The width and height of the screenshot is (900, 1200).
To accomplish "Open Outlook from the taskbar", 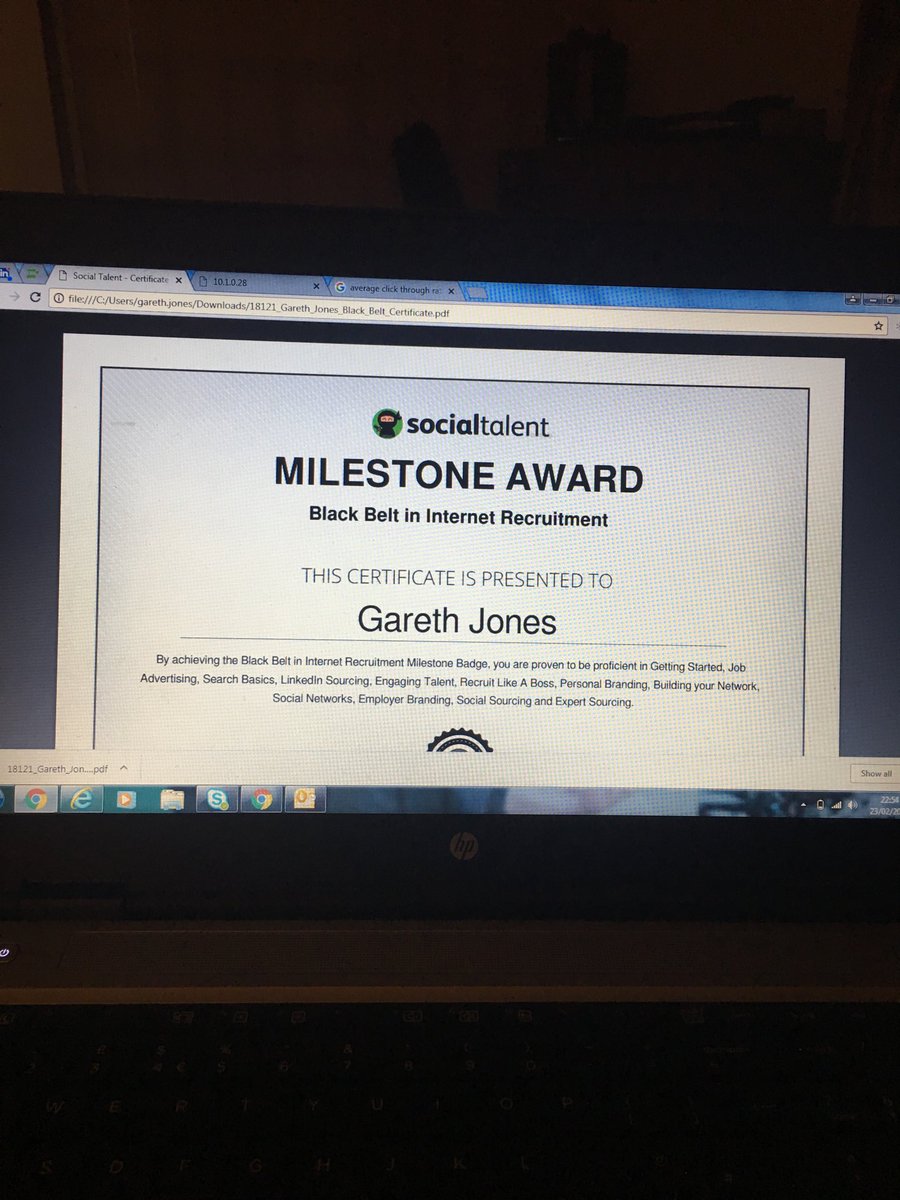I will (306, 799).
